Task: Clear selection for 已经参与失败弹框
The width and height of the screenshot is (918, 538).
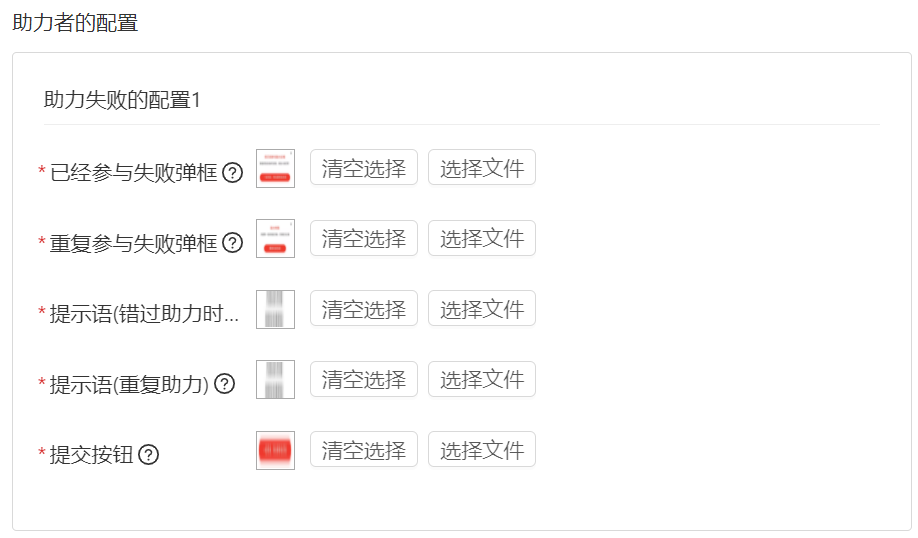Action: pos(363,168)
